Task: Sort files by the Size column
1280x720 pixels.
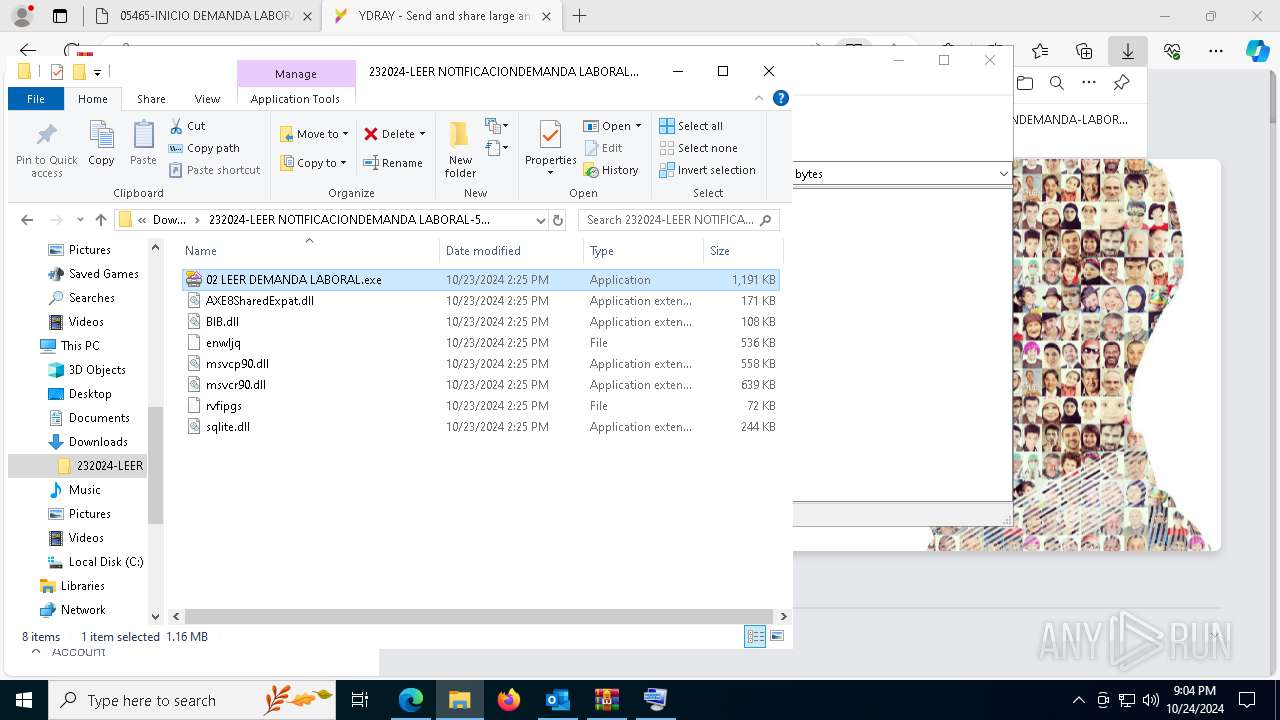Action: [x=742, y=251]
